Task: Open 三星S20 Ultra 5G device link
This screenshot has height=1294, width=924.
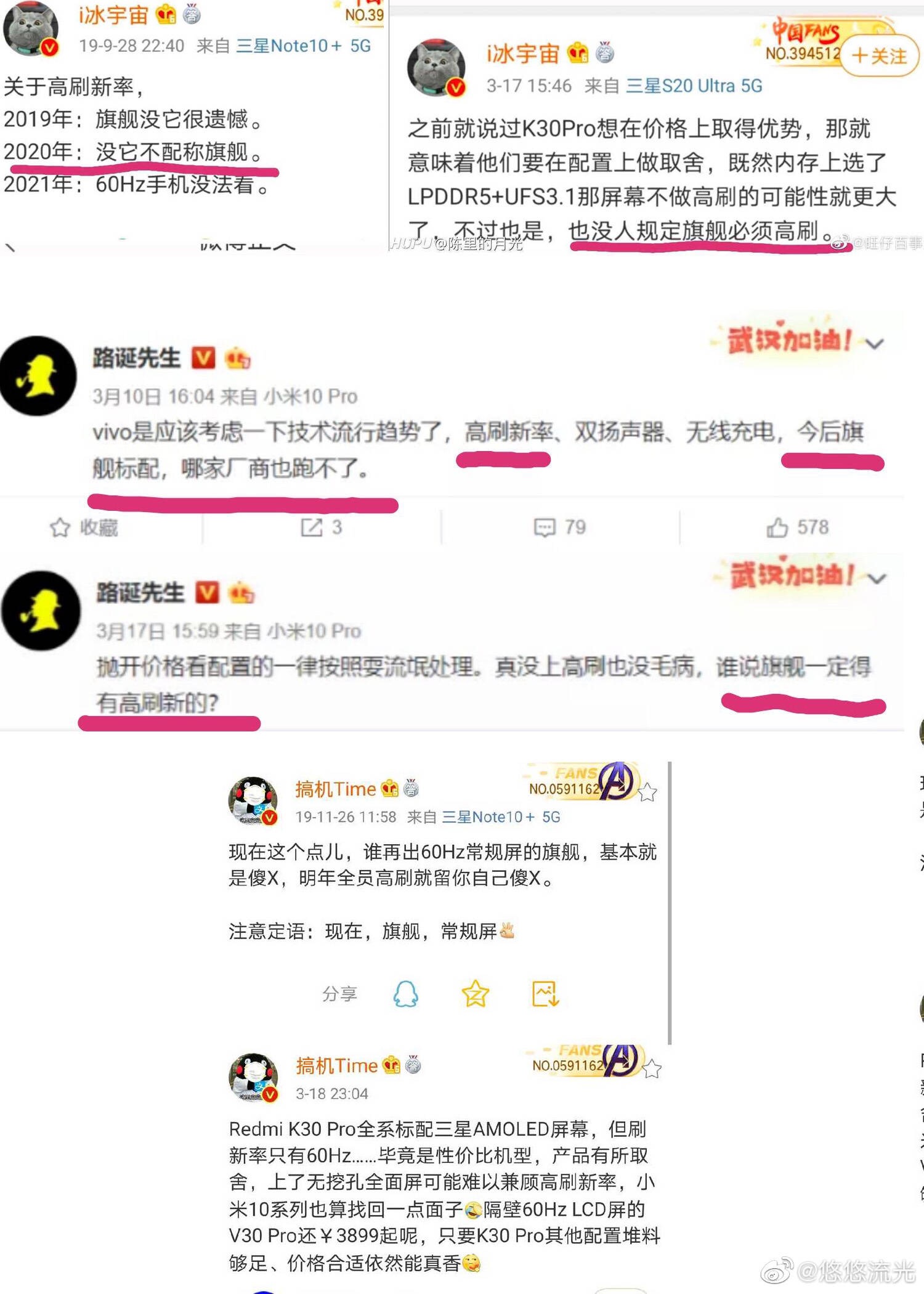Action: tap(694, 86)
